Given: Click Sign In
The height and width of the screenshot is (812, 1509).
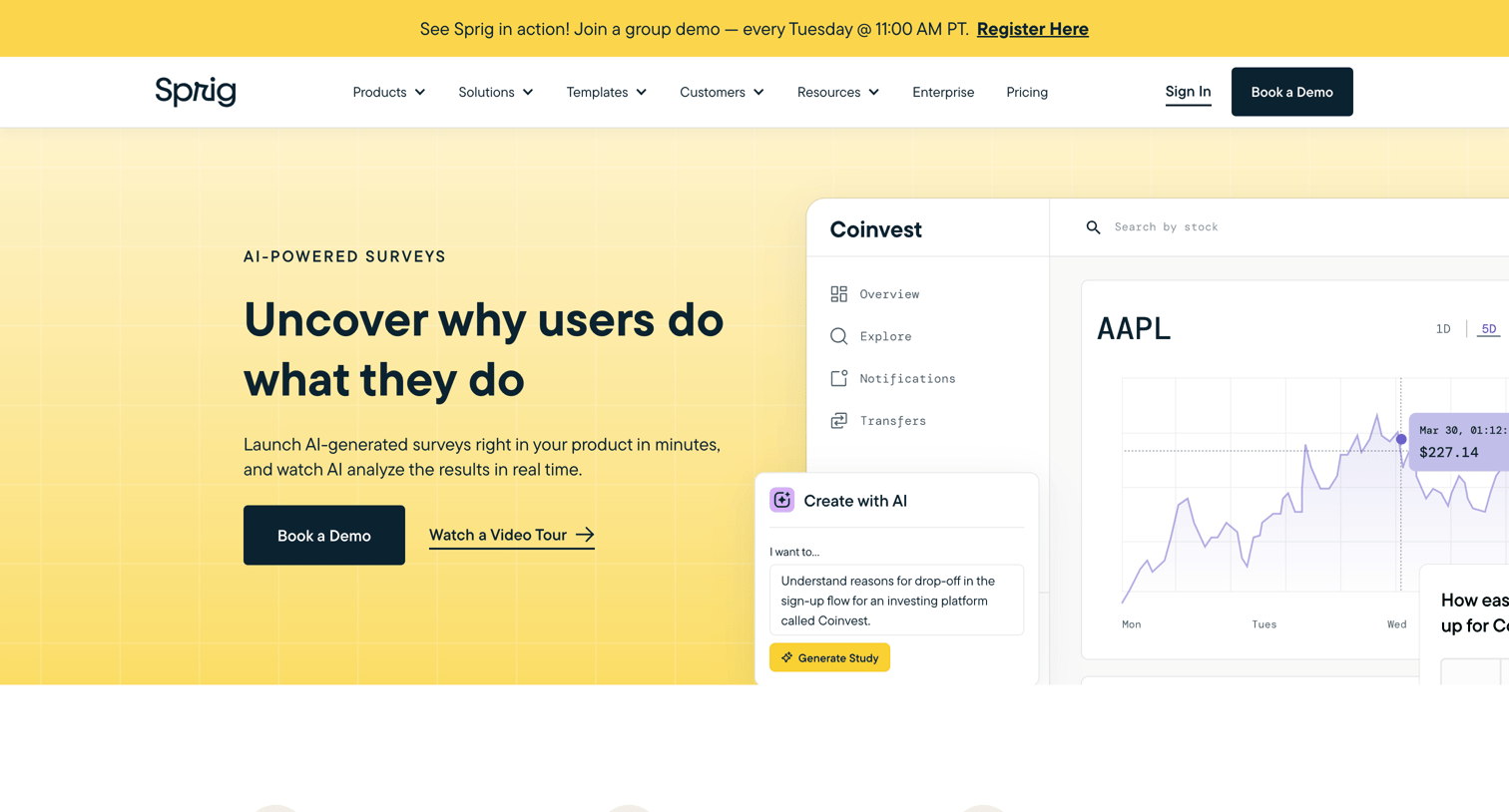Looking at the screenshot, I should tap(1188, 92).
